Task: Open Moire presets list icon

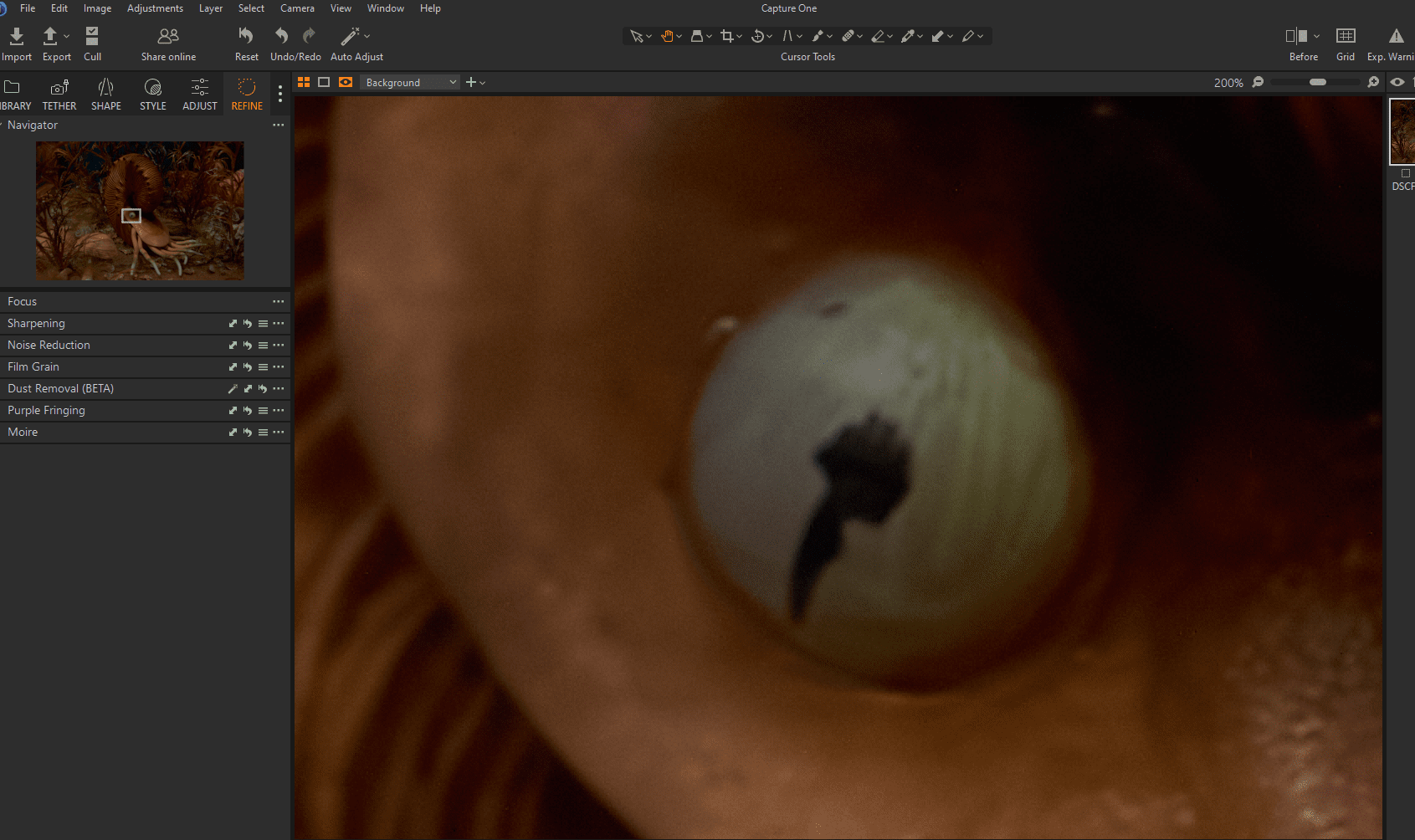Action: [263, 432]
